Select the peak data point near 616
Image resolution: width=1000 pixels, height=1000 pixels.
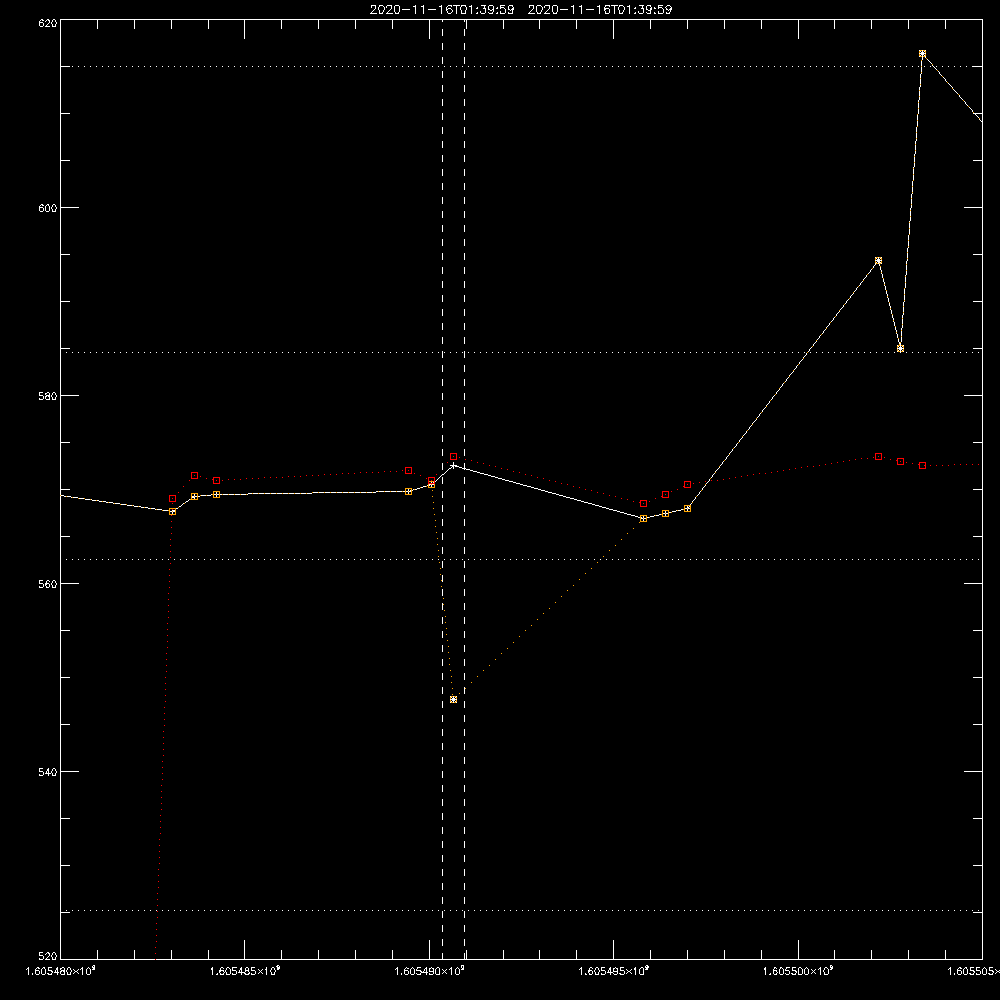pyautogui.click(x=922, y=54)
